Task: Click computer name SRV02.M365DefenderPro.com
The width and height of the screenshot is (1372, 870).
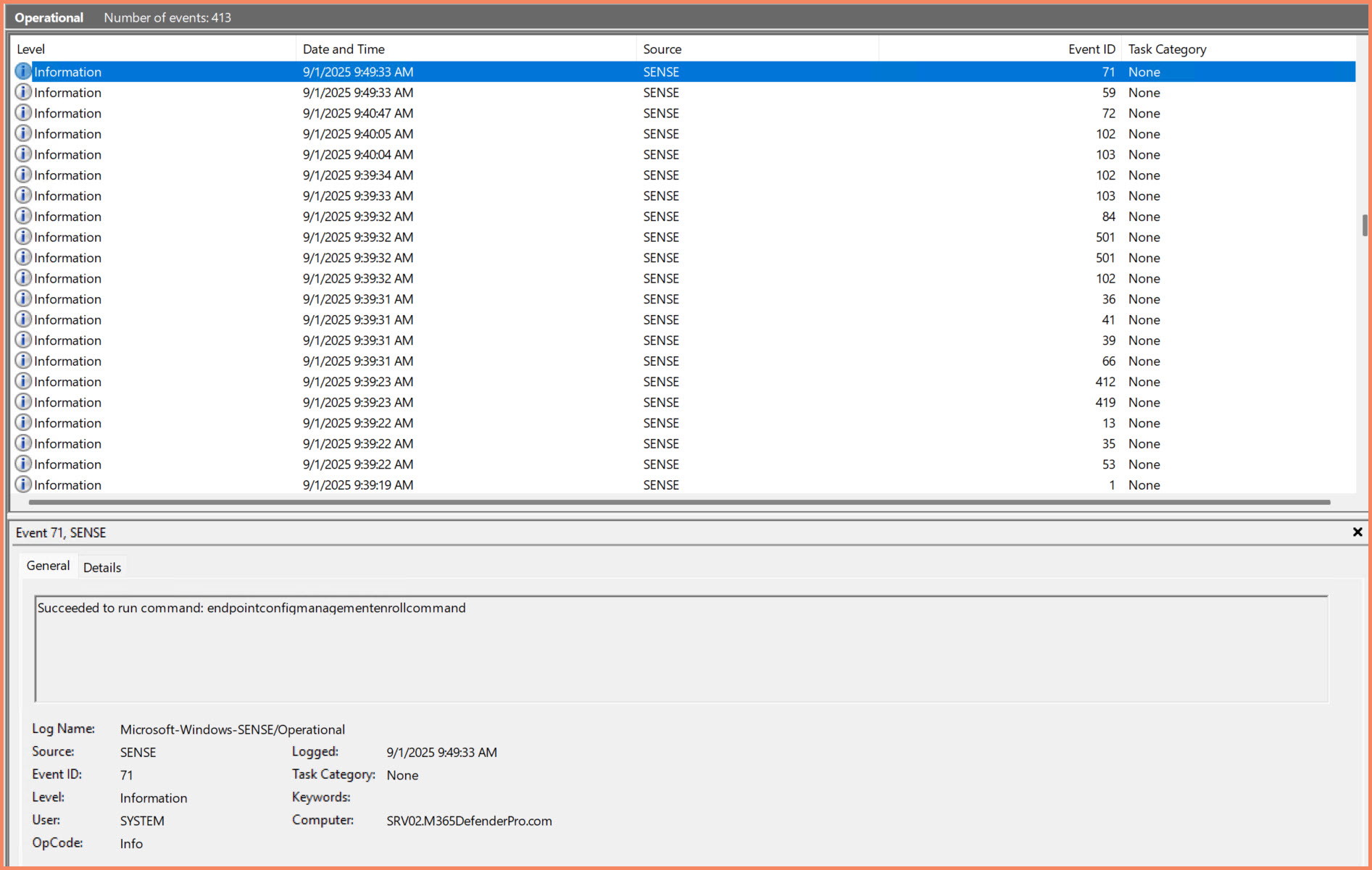Action: pos(469,821)
